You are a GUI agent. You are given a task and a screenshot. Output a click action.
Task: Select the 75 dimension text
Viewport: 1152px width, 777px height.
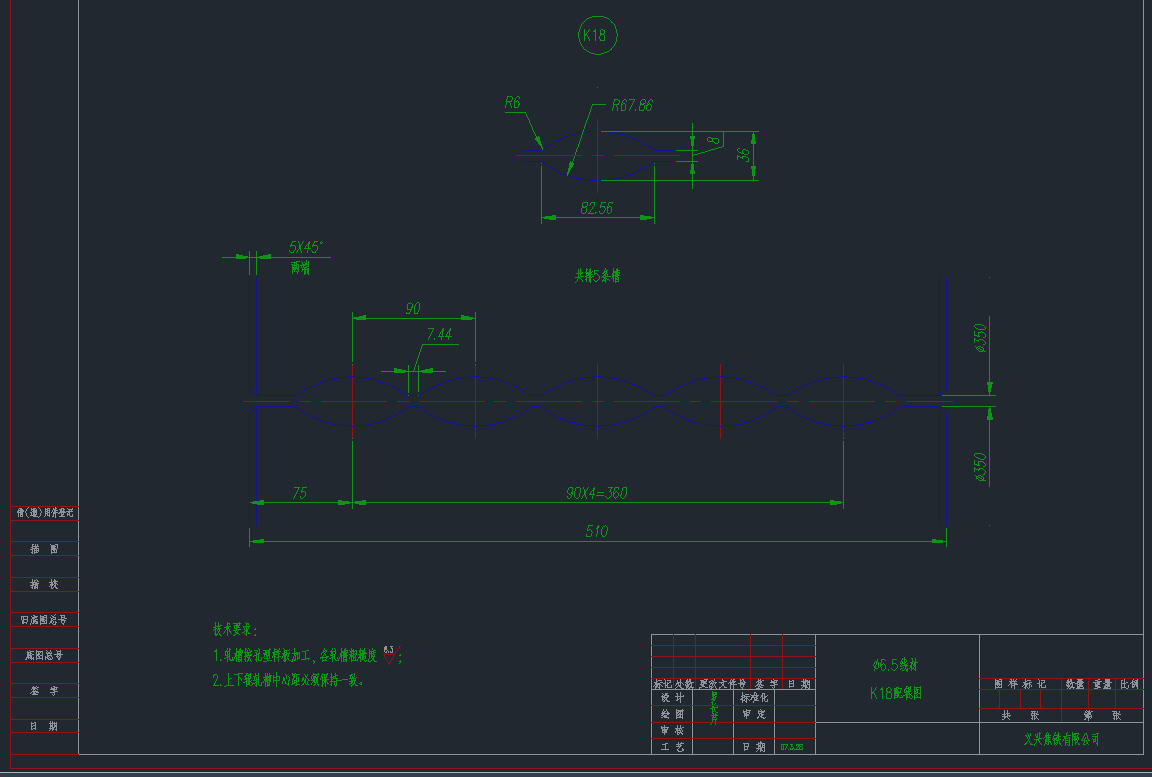[299, 494]
